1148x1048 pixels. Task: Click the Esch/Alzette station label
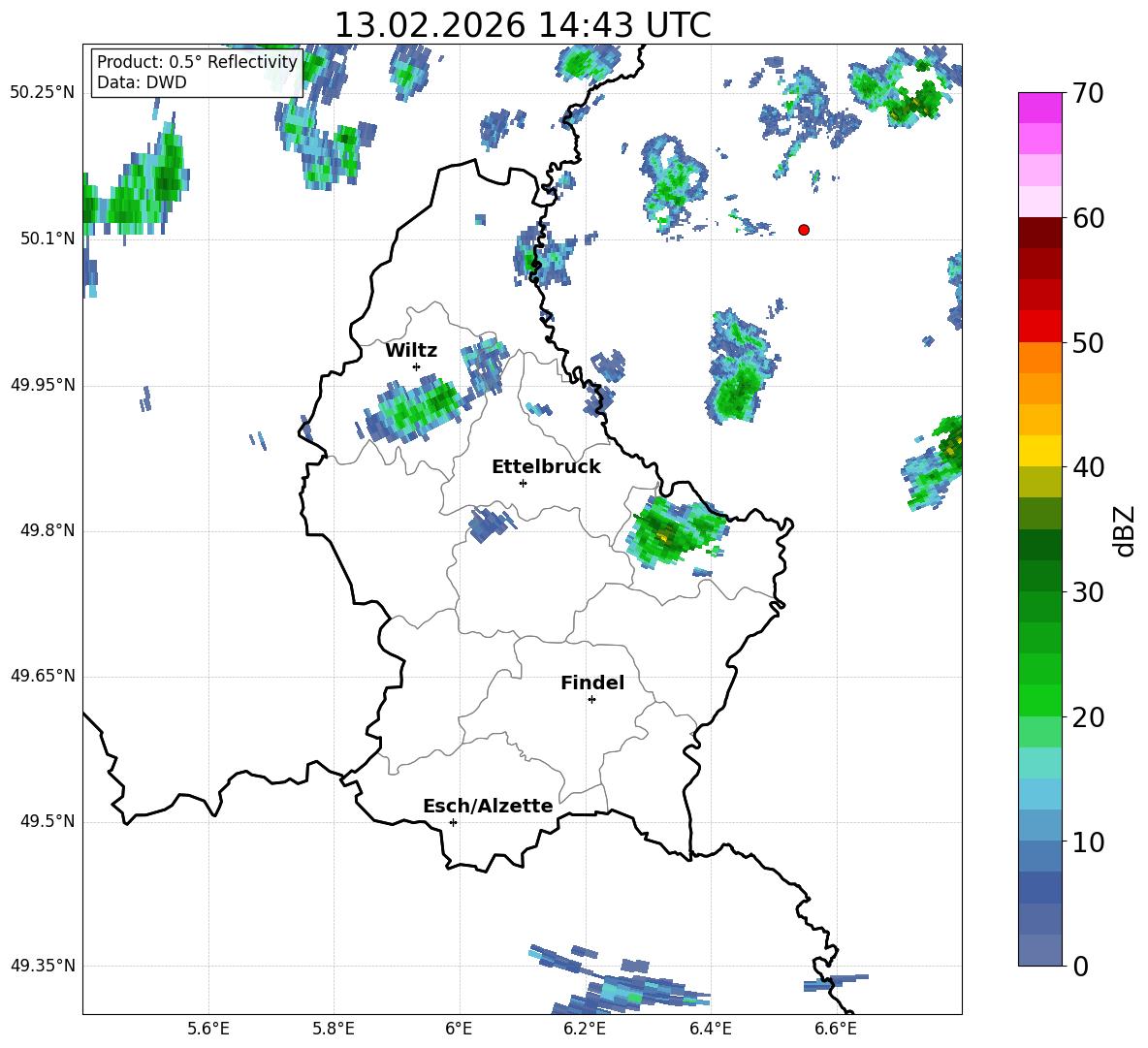(488, 806)
